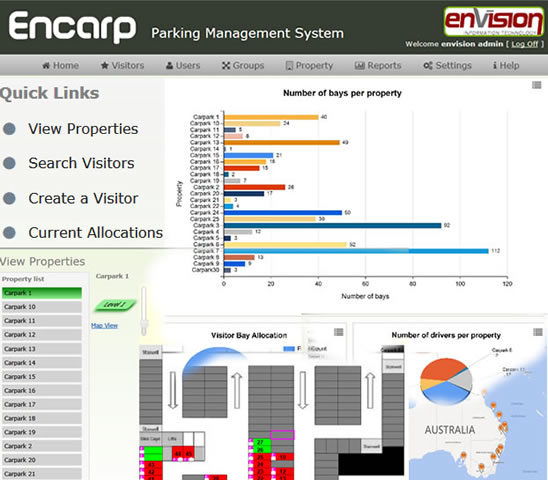This screenshot has height=480, width=548.
Task: Click the Carpark 7 bar showing 112
Action: click(x=356, y=251)
